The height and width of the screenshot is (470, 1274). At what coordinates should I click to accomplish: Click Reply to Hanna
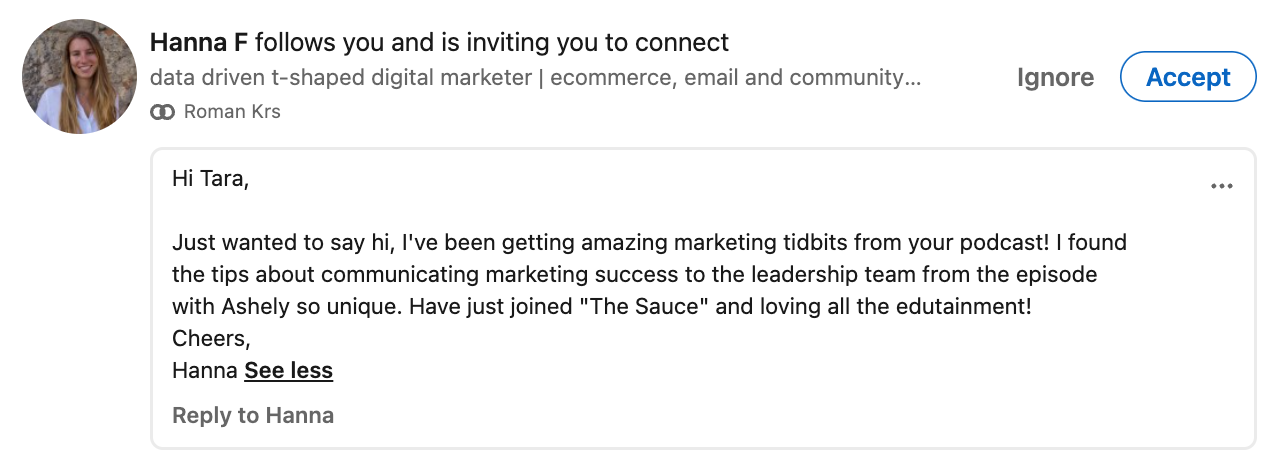pyautogui.click(x=253, y=415)
